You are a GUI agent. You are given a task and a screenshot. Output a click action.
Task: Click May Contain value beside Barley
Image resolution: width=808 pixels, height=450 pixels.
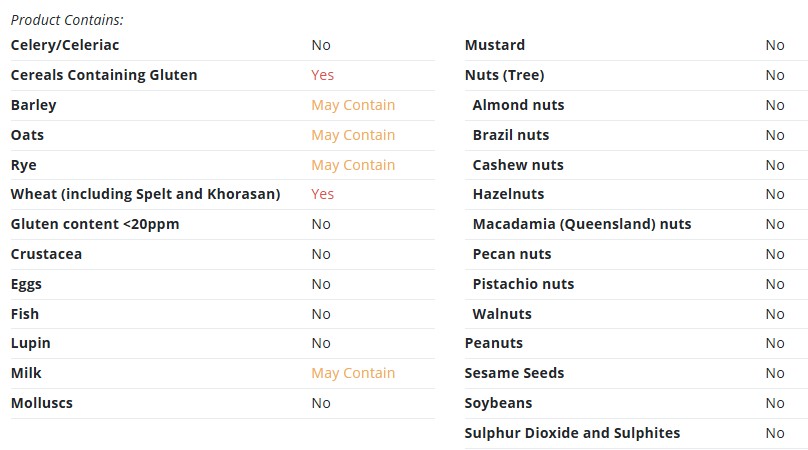tap(353, 105)
